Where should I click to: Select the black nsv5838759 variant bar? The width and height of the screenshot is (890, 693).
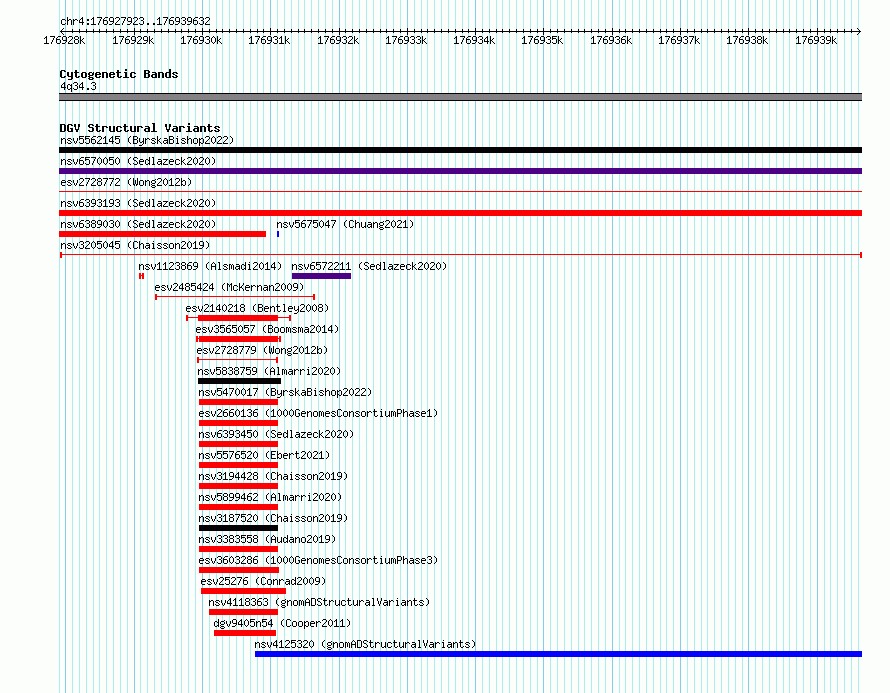point(240,381)
